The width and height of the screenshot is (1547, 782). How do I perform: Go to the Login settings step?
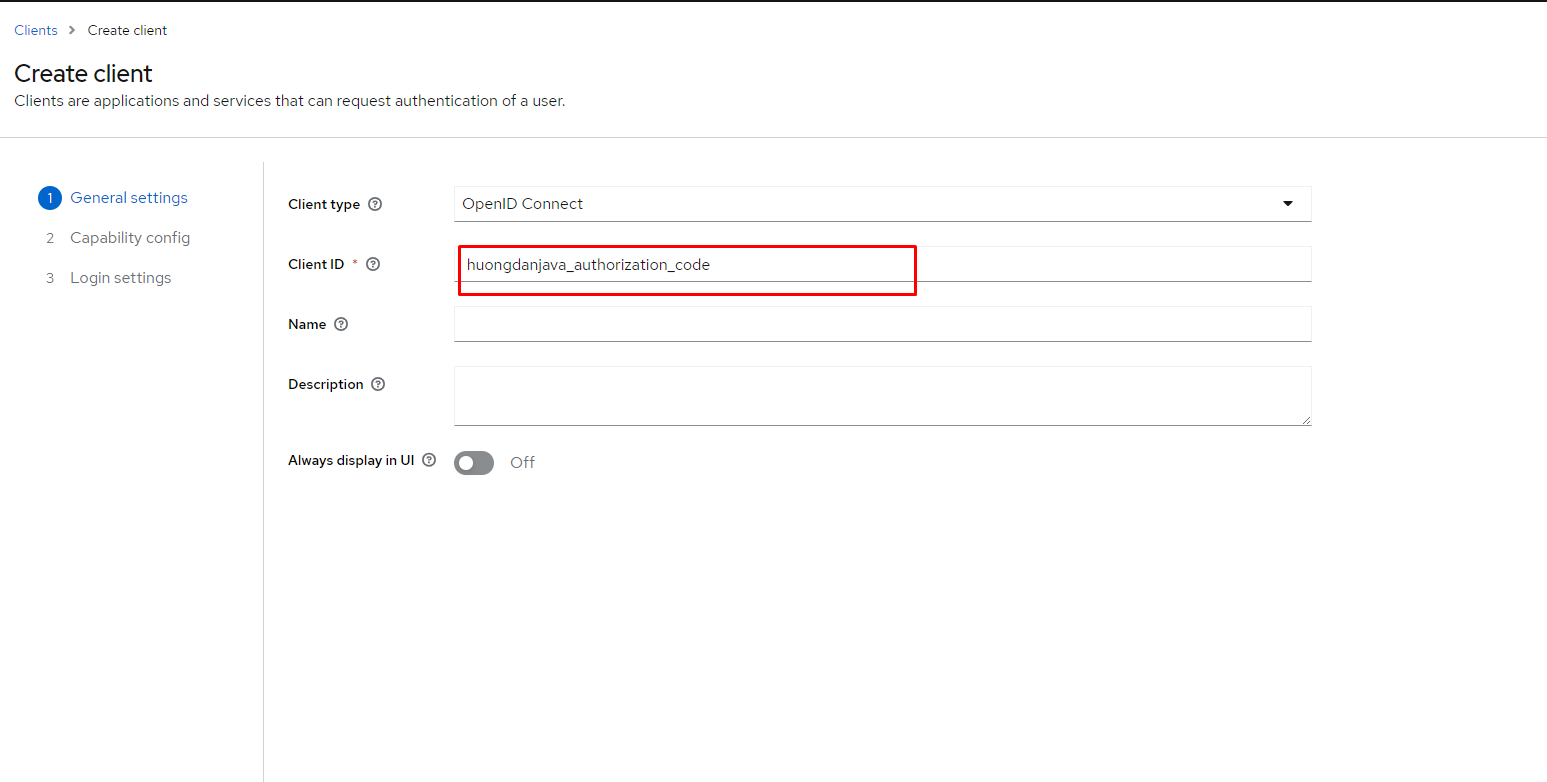coord(121,278)
